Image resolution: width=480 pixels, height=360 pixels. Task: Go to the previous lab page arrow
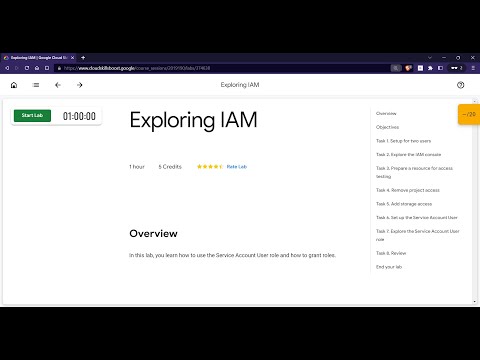click(x=58, y=85)
